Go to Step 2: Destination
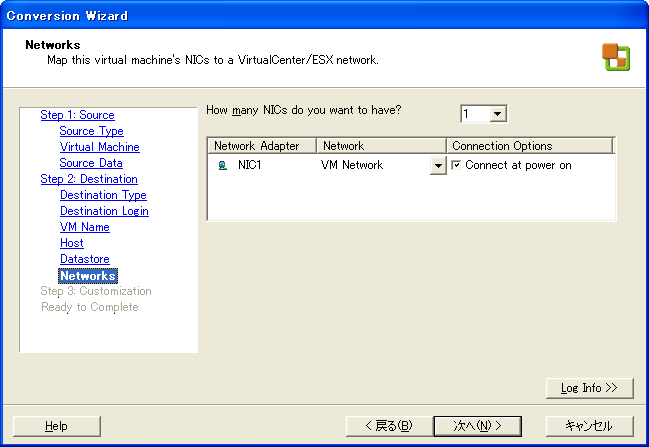Screen dimensions: 649x447 89,179
